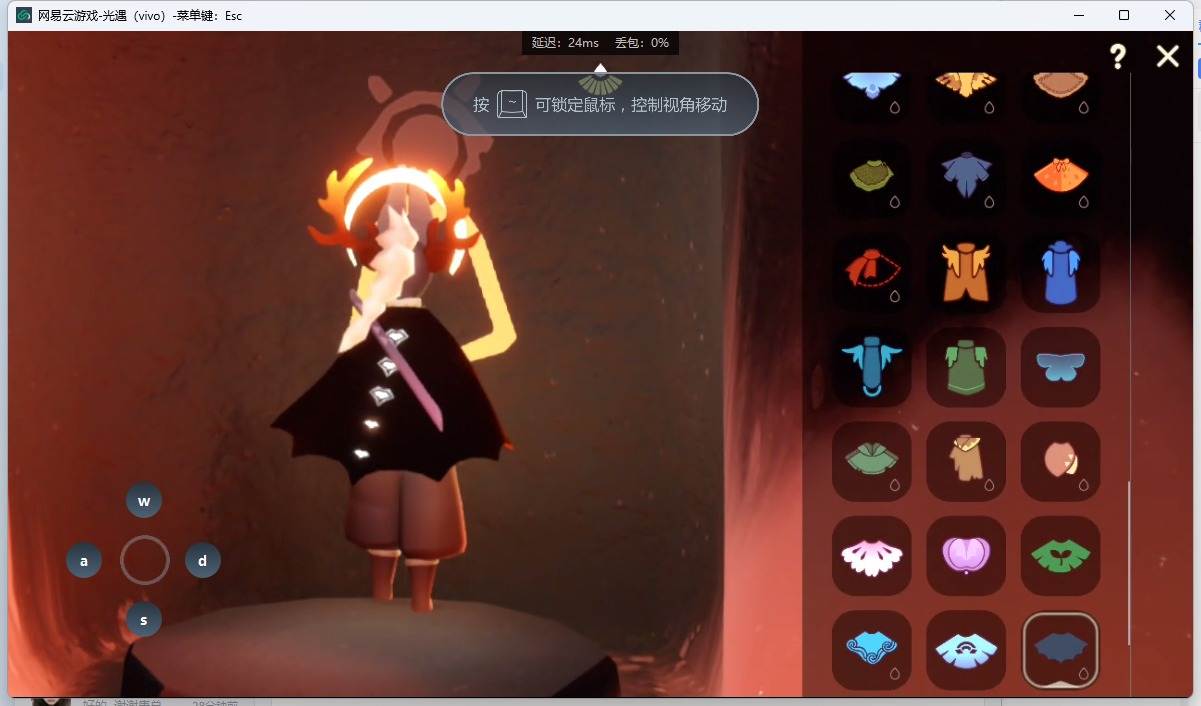Select the green tunic with leaf shoulders
The width and height of the screenshot is (1201, 706).
coord(966,367)
